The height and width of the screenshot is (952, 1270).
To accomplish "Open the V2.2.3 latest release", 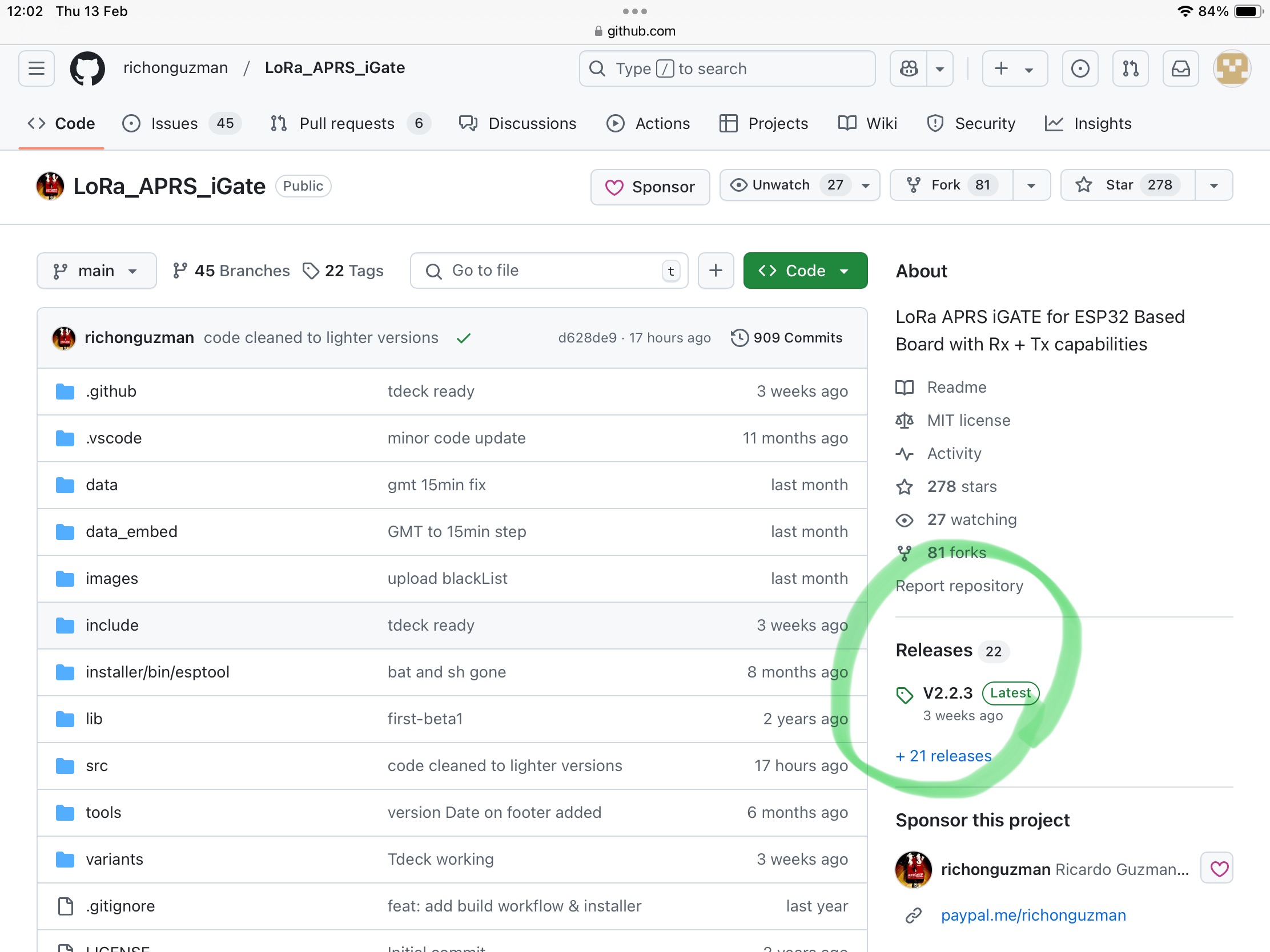I will pos(947,693).
